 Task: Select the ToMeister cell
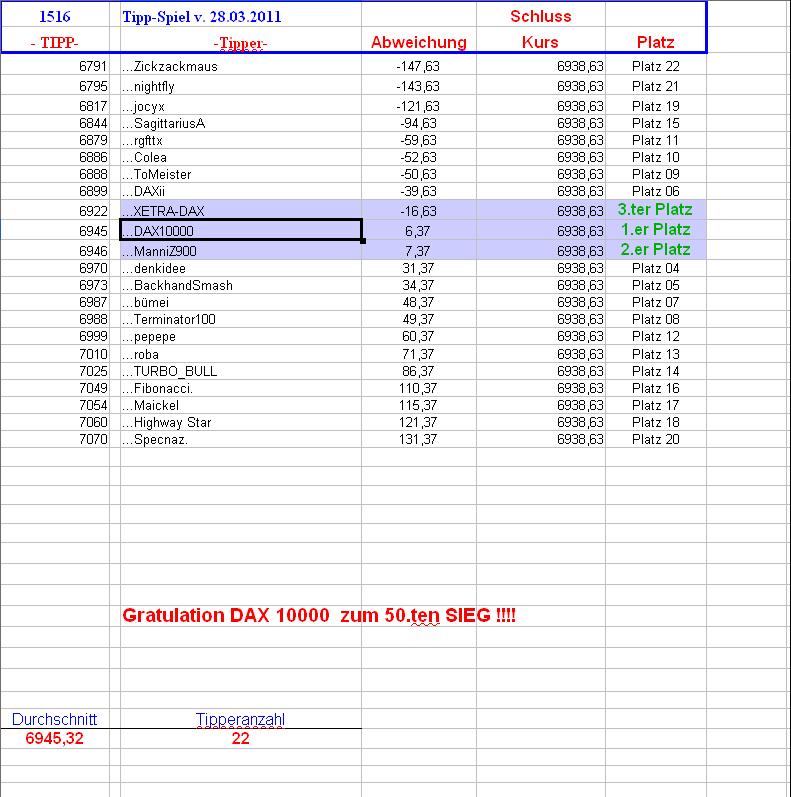point(241,174)
